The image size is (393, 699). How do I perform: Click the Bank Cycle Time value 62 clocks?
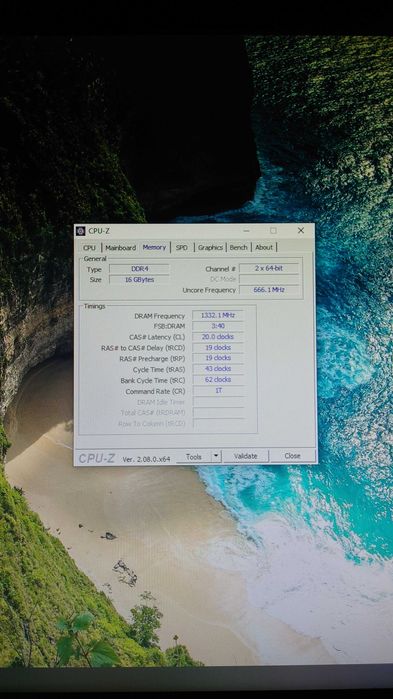point(218,380)
